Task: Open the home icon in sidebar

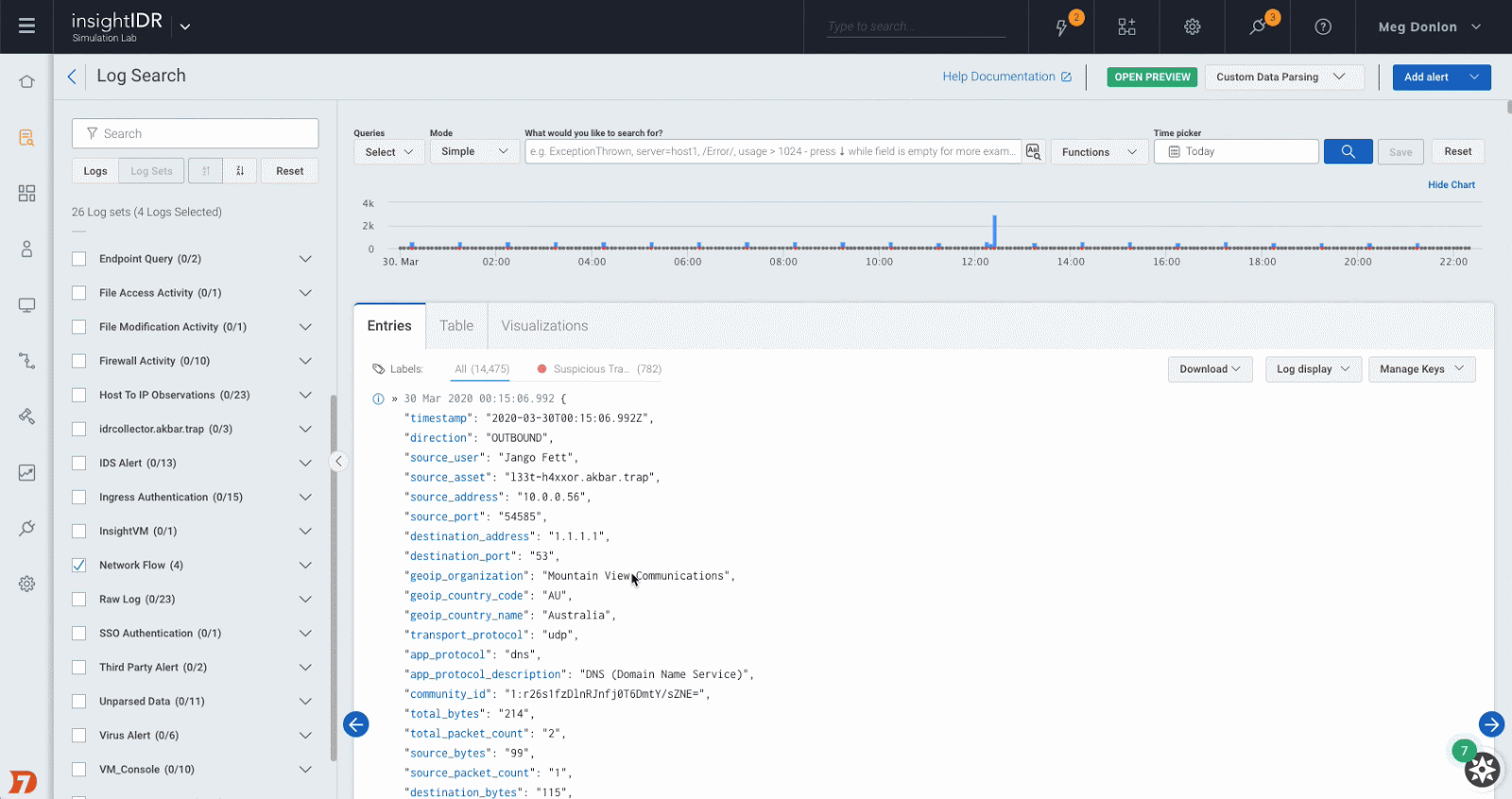Action: point(26,82)
